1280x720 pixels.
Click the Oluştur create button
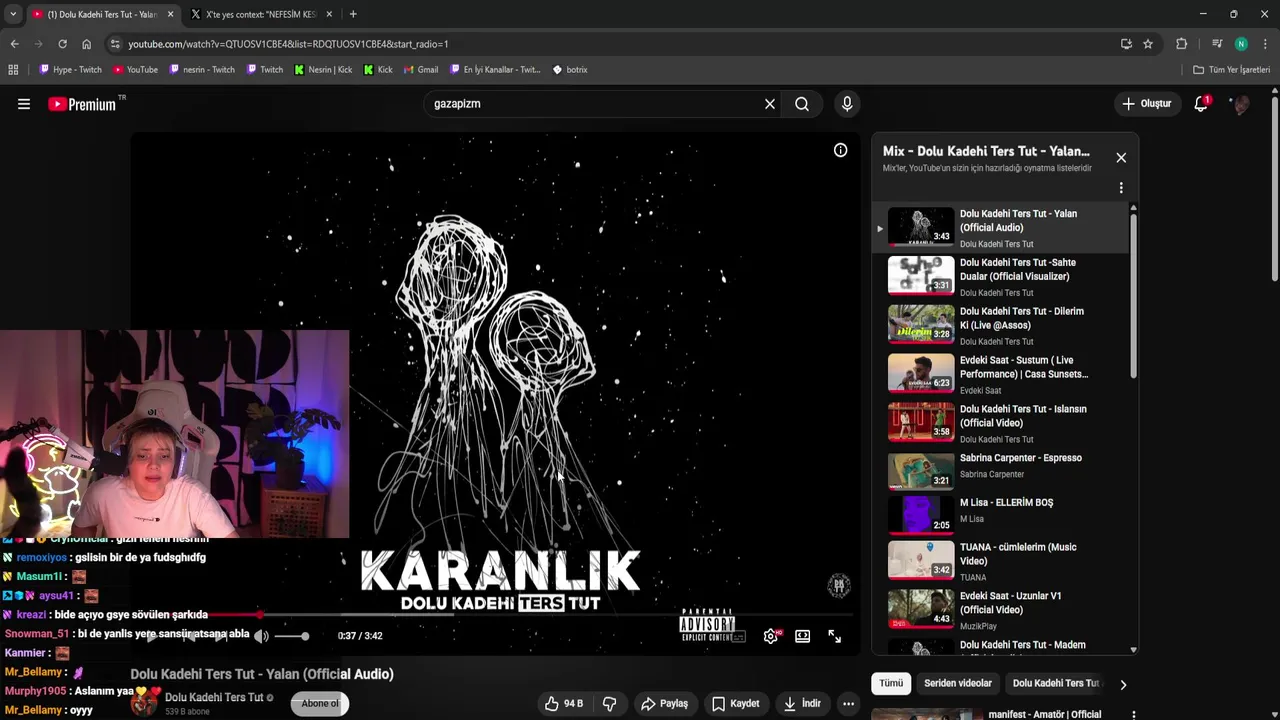1146,104
